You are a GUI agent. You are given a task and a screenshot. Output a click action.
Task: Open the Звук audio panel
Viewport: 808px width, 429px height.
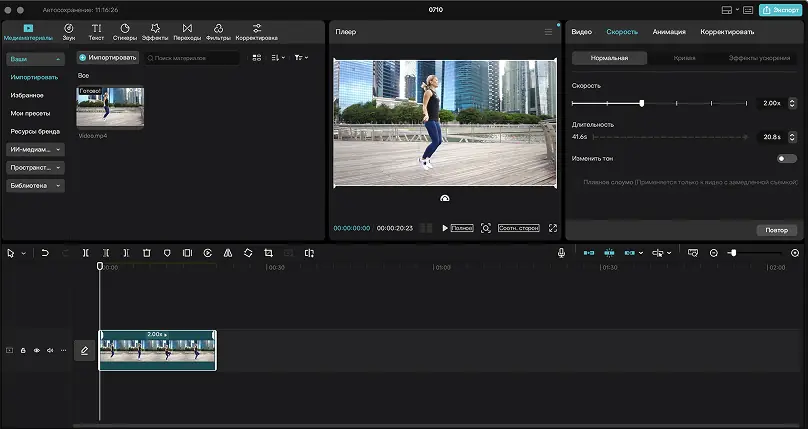tap(69, 32)
